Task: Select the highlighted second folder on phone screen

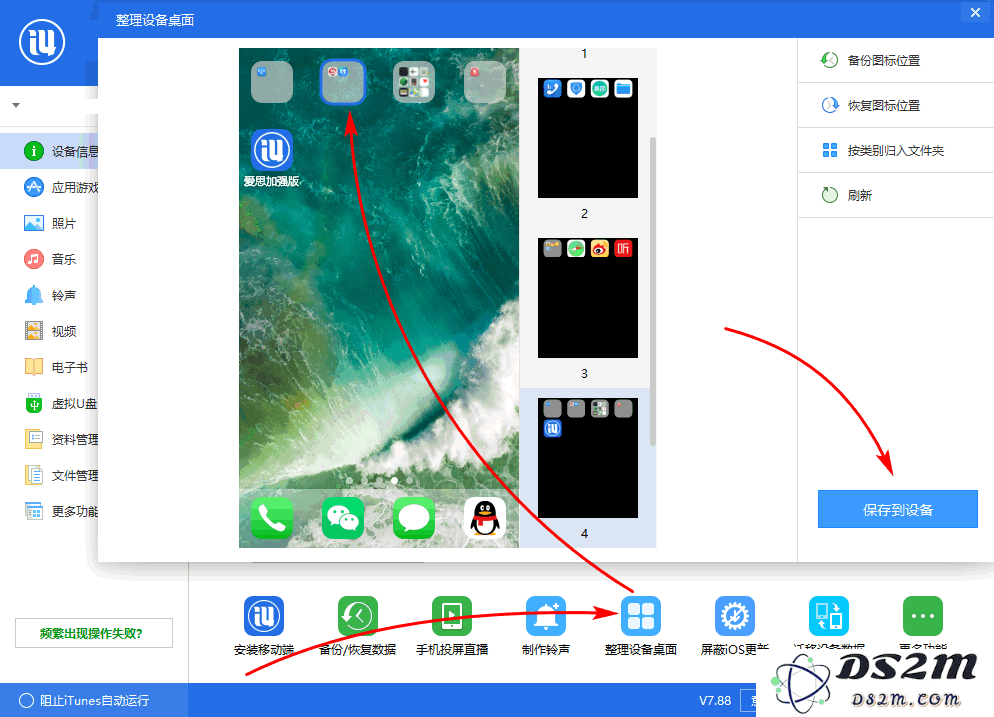Action: pos(343,82)
